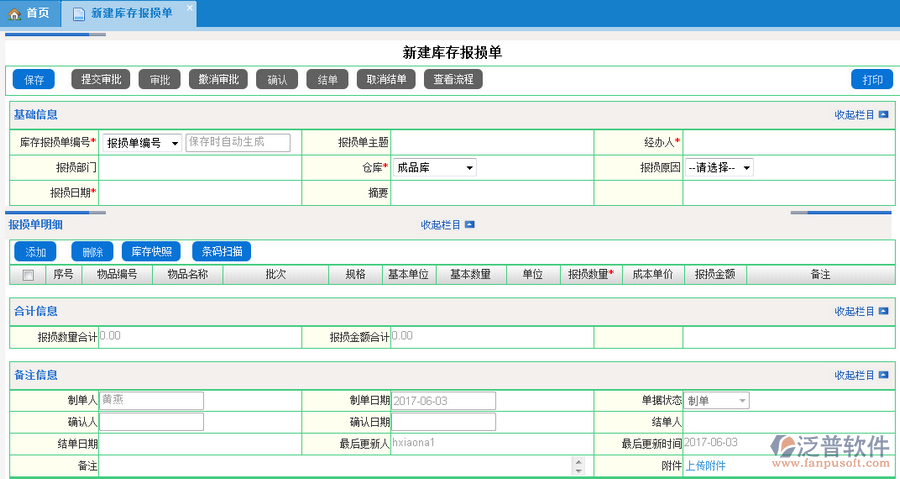Toggle the select-all checkbox in detail table header
This screenshot has width=900, height=479.
pyautogui.click(x=28, y=275)
